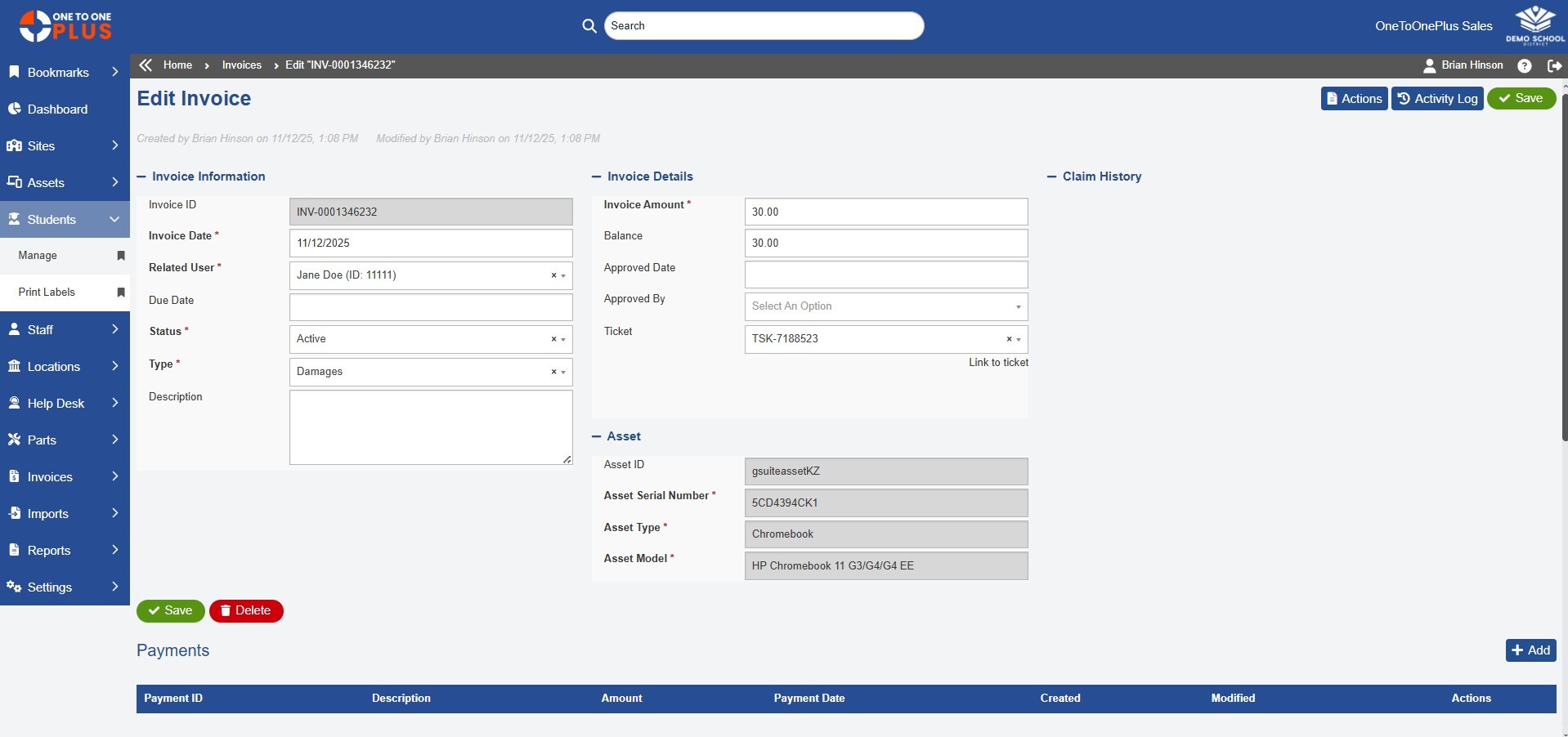
Task: Click the OneToOne Plus logo
Action: (x=65, y=26)
